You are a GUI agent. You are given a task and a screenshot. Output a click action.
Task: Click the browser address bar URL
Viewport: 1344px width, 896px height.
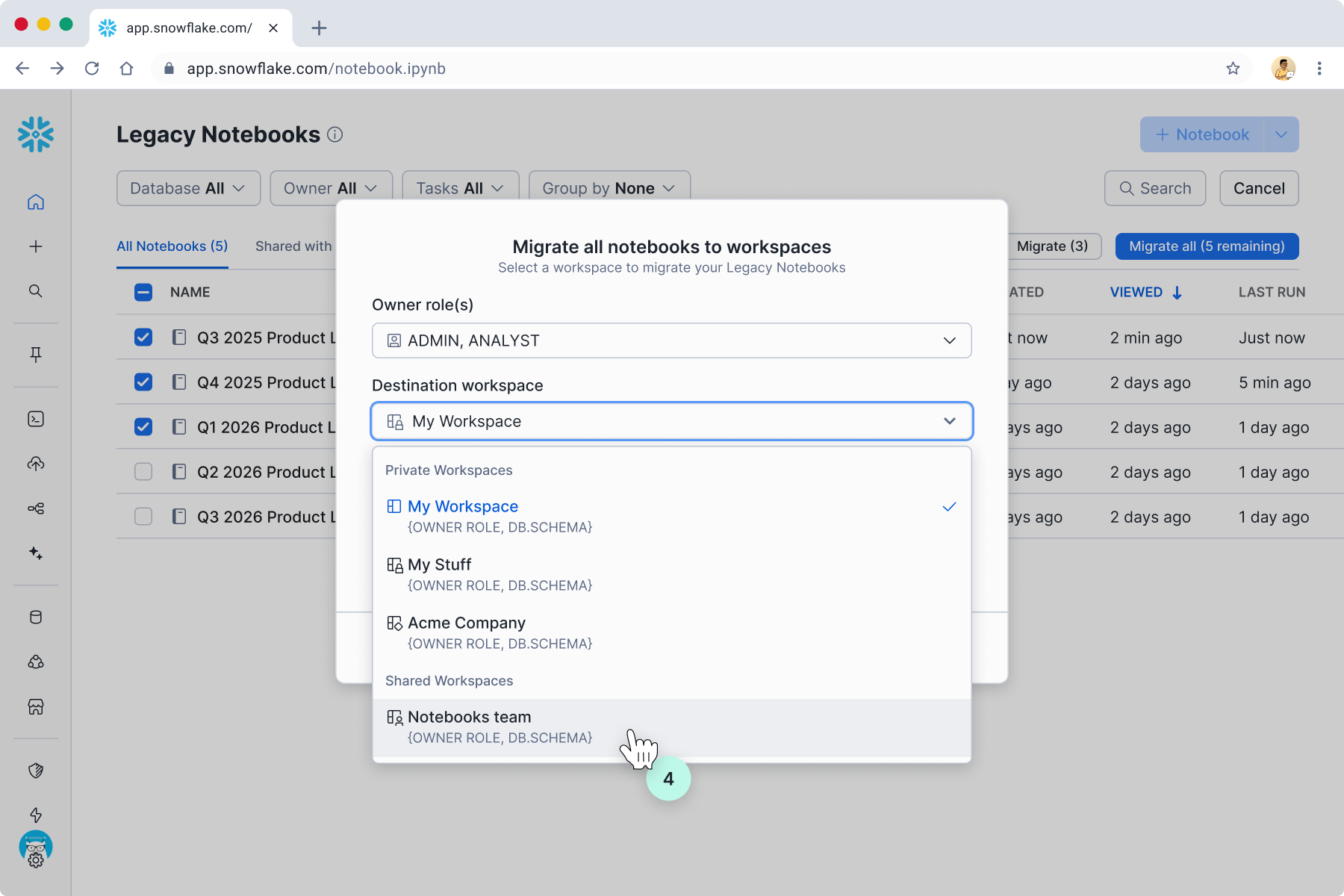point(316,69)
